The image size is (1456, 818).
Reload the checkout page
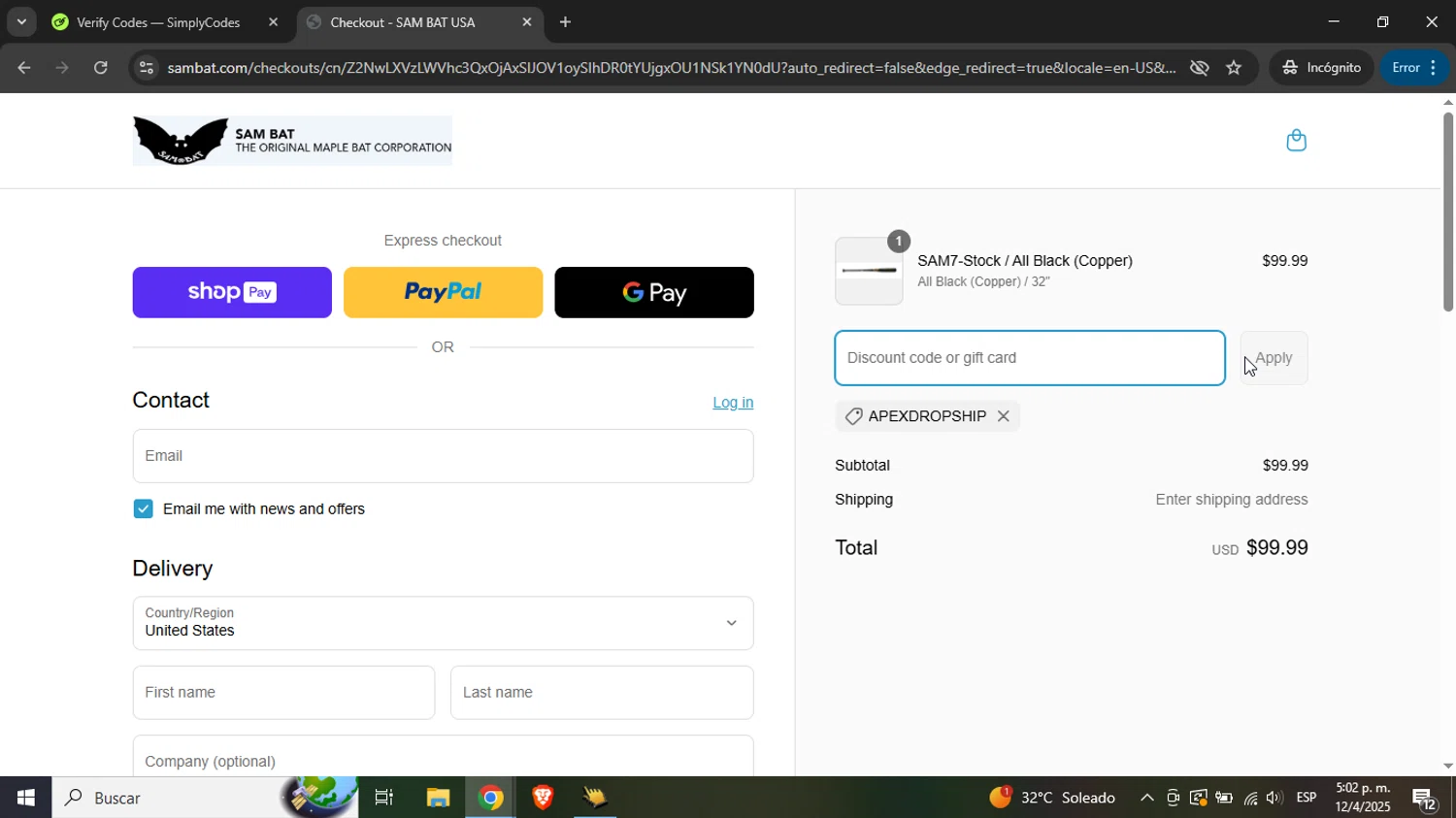tap(100, 68)
